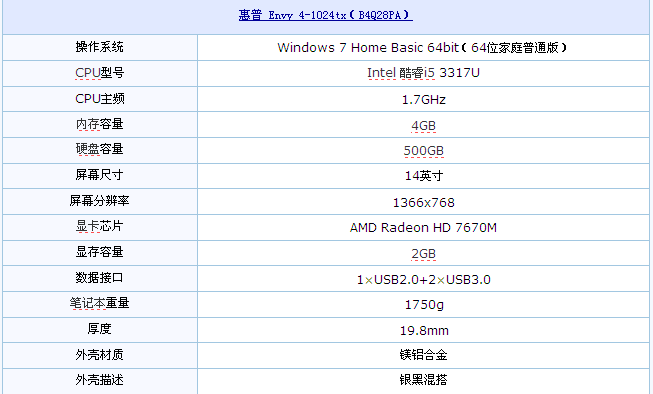This screenshot has height=394, width=653.
Task: Click the Intel 酷睿i5 3317U value
Action: (423, 73)
